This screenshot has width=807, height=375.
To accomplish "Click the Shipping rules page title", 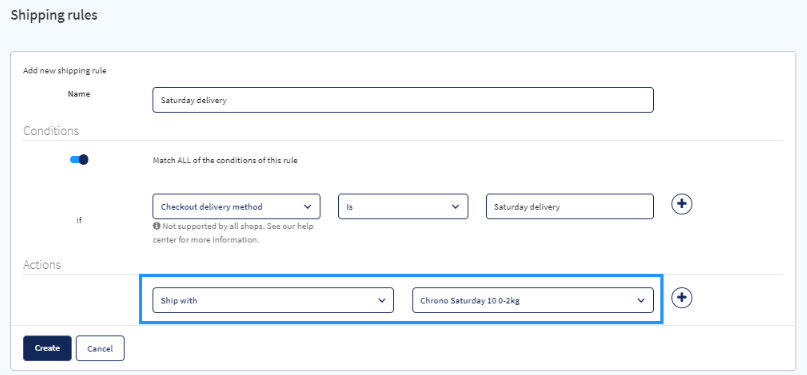I will pyautogui.click(x=54, y=15).
